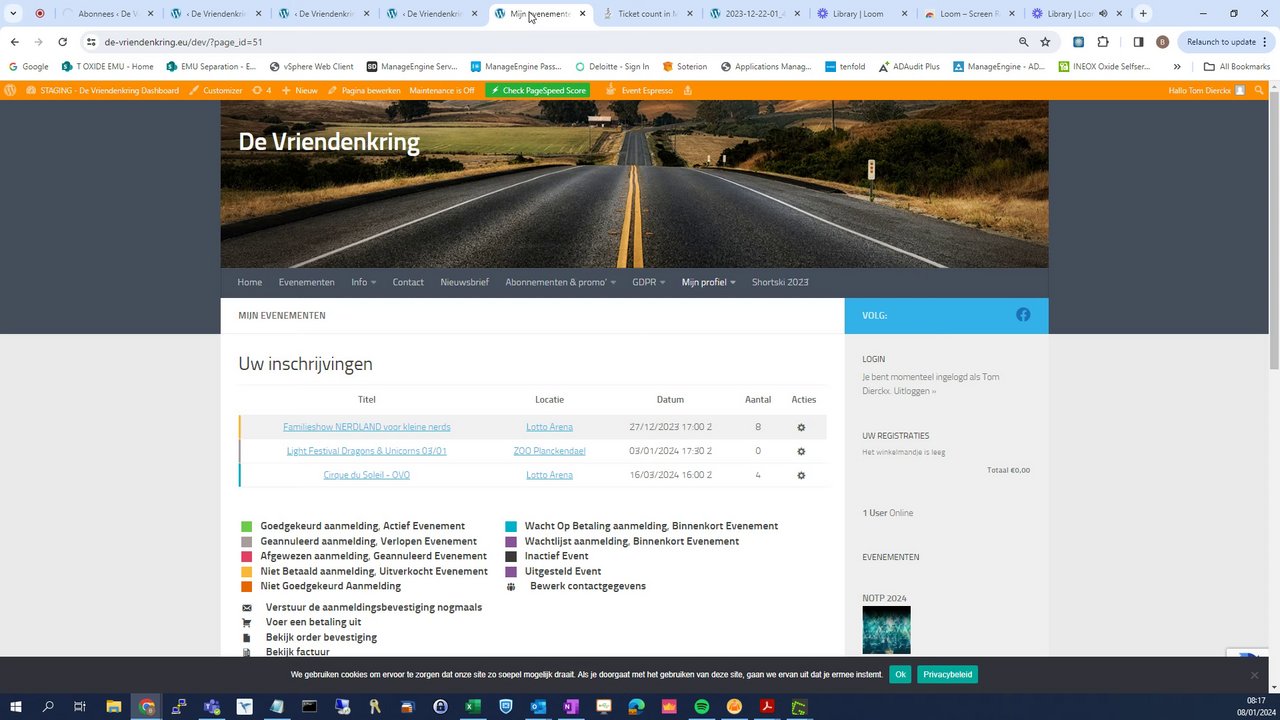Open Light Festival Dragons & Unicorns link
1280x720 pixels.
pos(366,451)
